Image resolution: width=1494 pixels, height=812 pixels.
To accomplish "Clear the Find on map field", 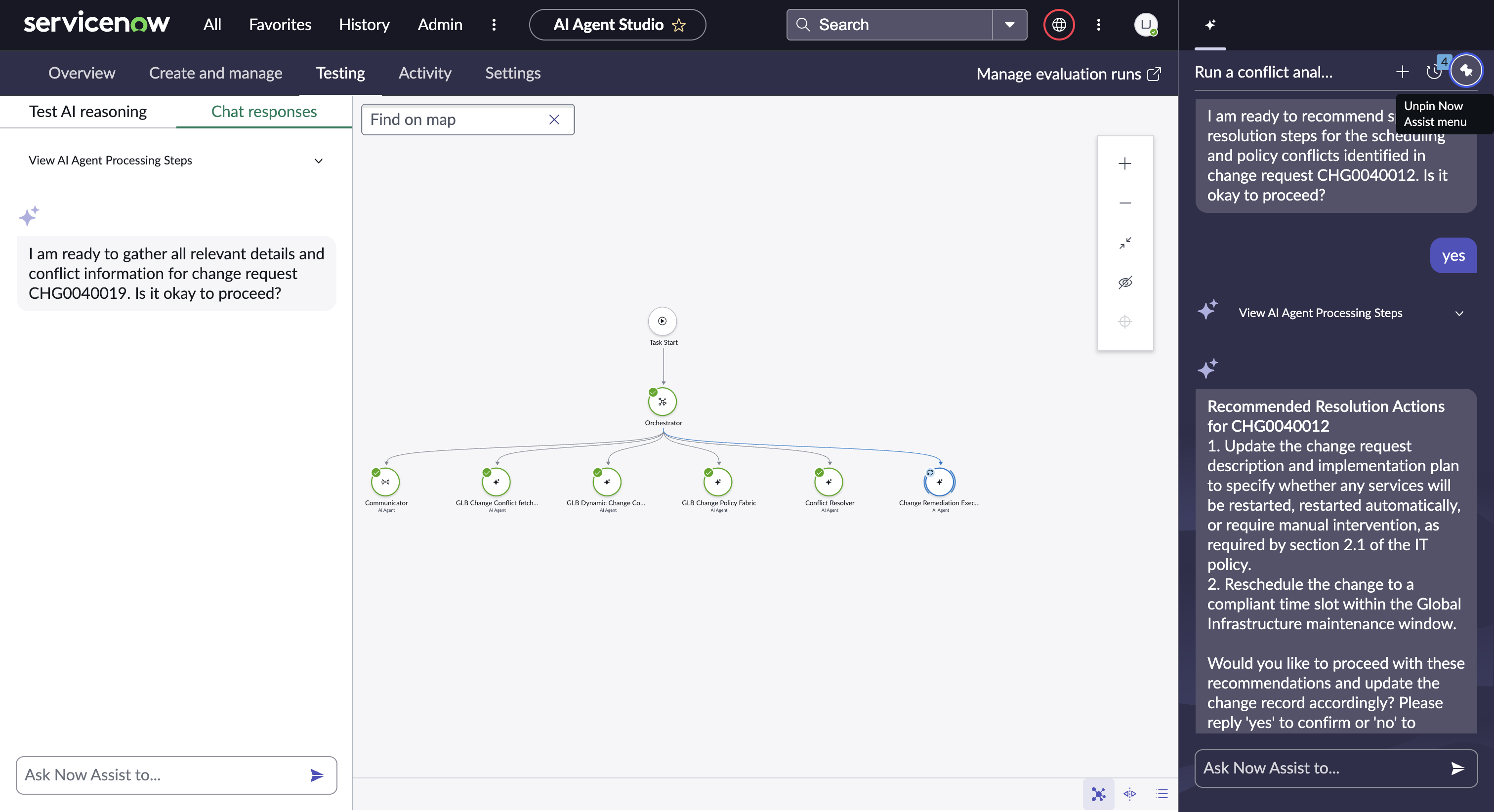I will coord(554,120).
